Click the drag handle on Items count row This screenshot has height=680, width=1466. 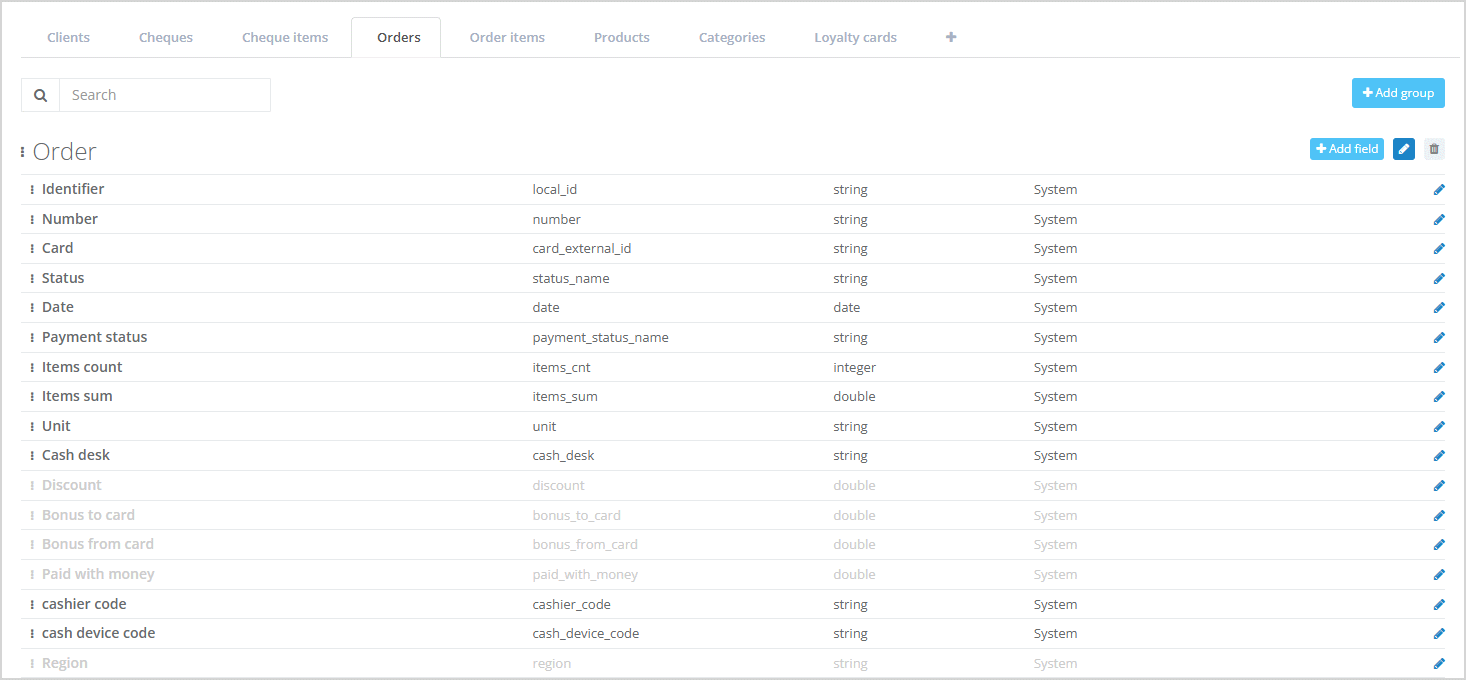point(32,367)
